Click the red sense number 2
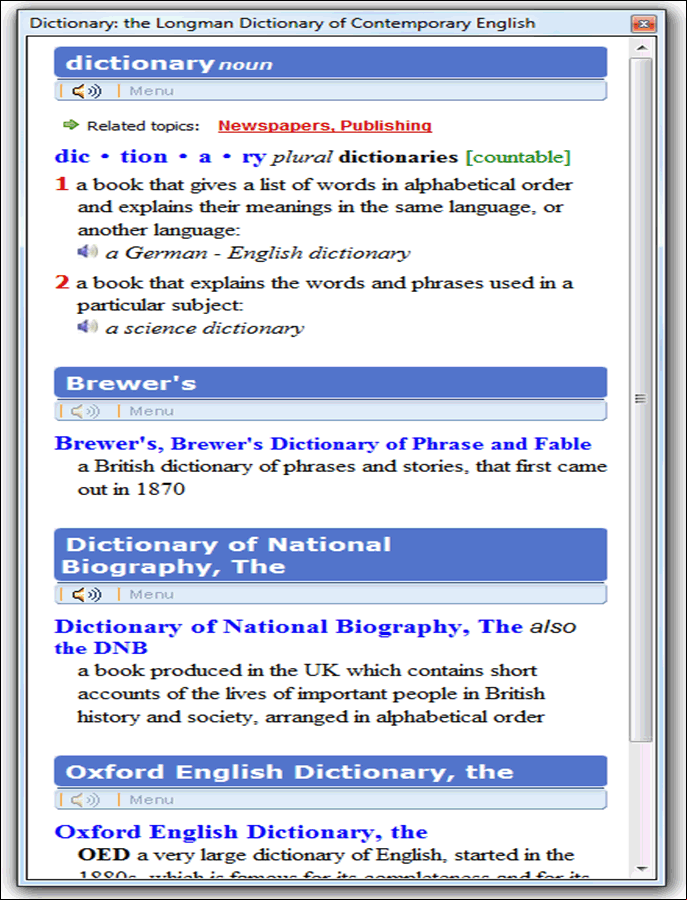Viewport: 687px width, 900px height. tap(62, 282)
